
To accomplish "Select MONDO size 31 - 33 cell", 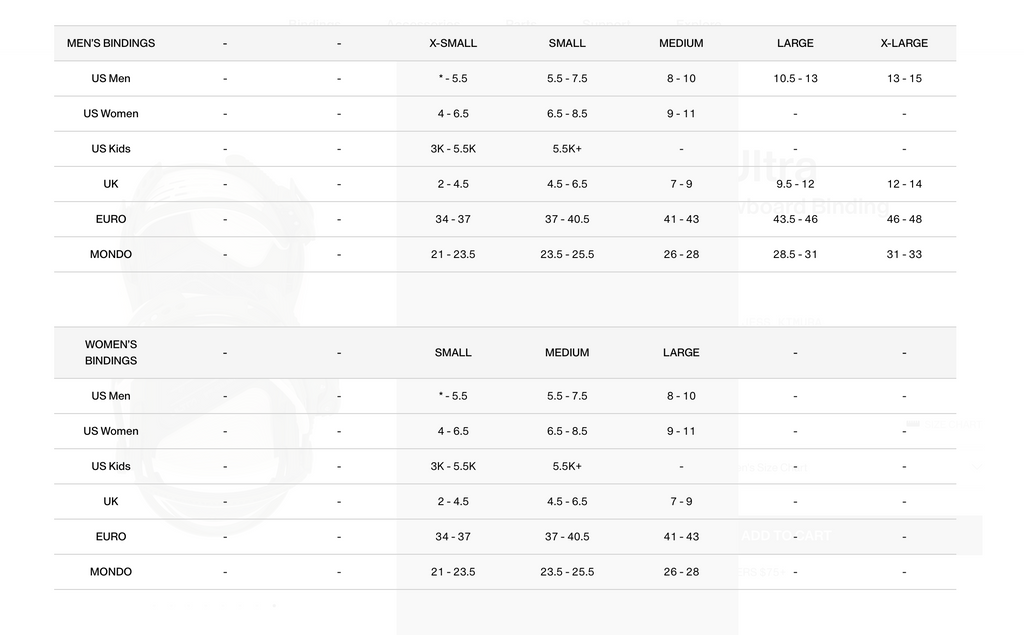I will pyautogui.click(x=904, y=255).
